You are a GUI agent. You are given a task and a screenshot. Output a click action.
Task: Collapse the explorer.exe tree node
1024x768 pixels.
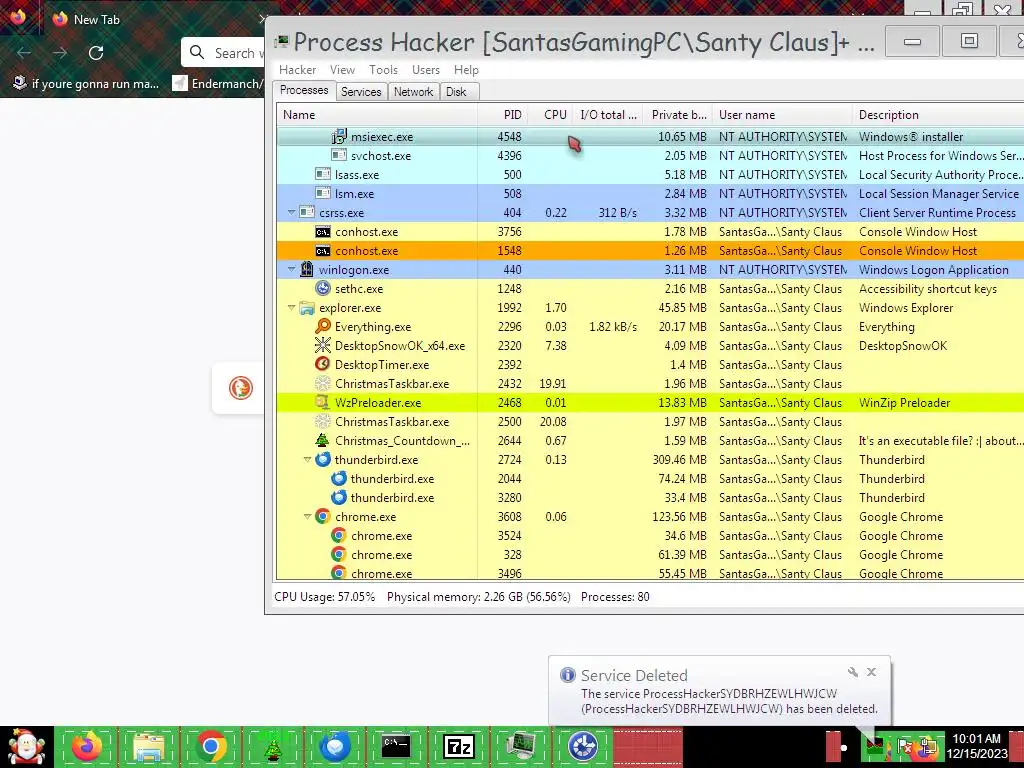[291, 307]
